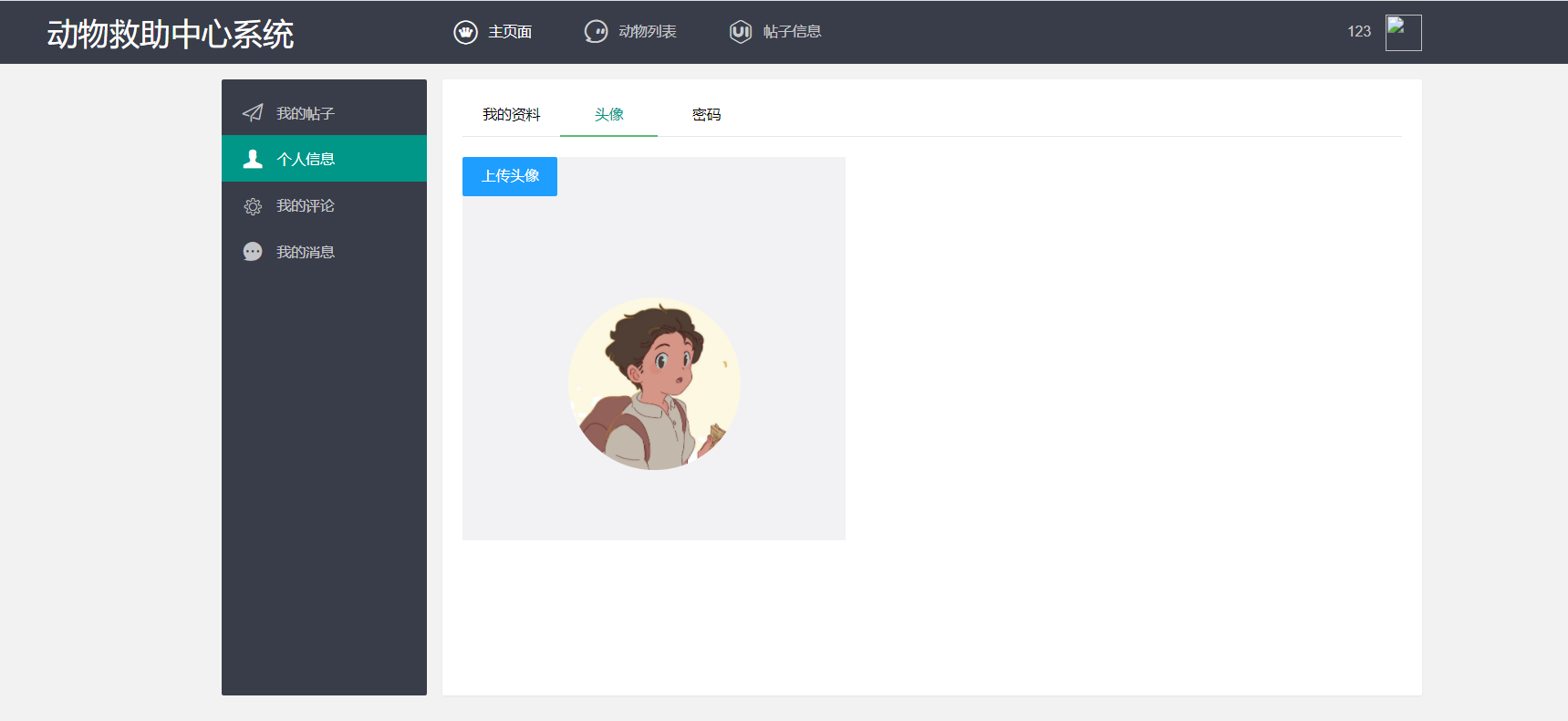This screenshot has height=721, width=1568.
Task: Open 我的帖子 in the sidebar
Action: pyautogui.click(x=324, y=112)
